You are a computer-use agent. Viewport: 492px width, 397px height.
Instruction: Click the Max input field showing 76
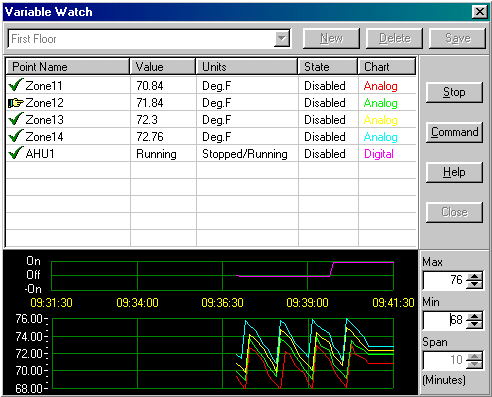pos(445,280)
